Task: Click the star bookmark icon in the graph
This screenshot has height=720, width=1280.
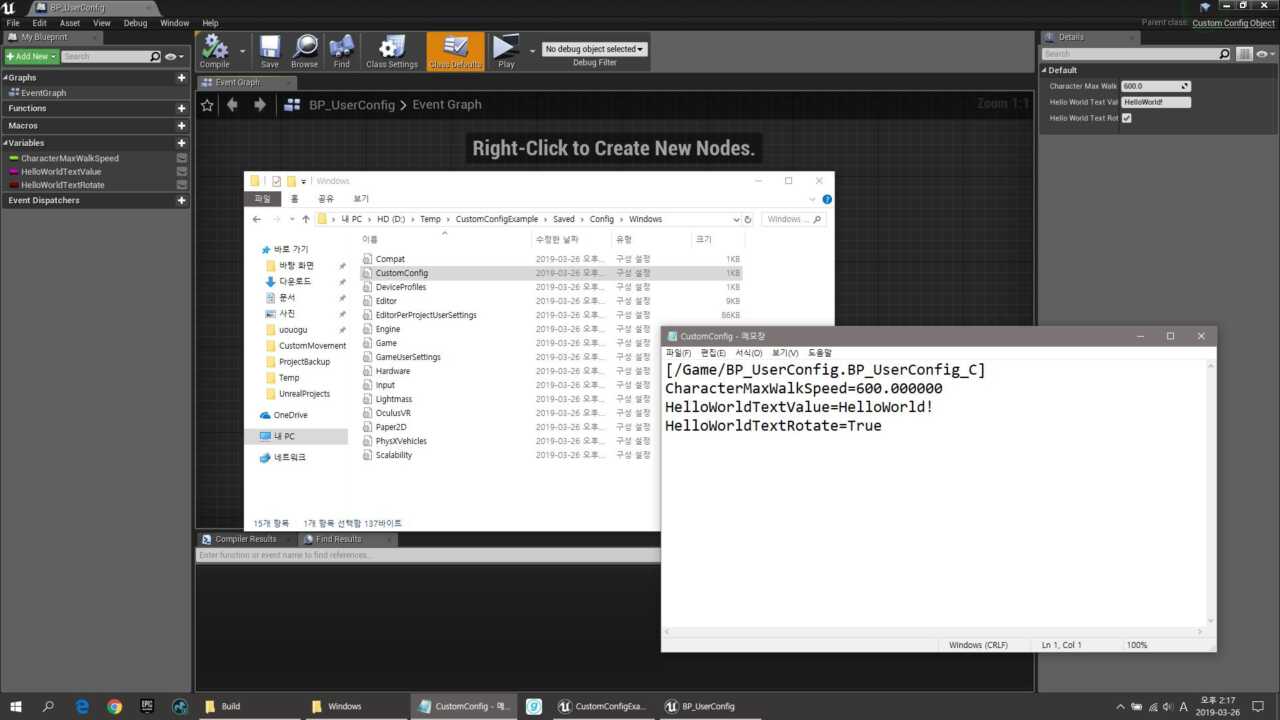Action: point(207,105)
